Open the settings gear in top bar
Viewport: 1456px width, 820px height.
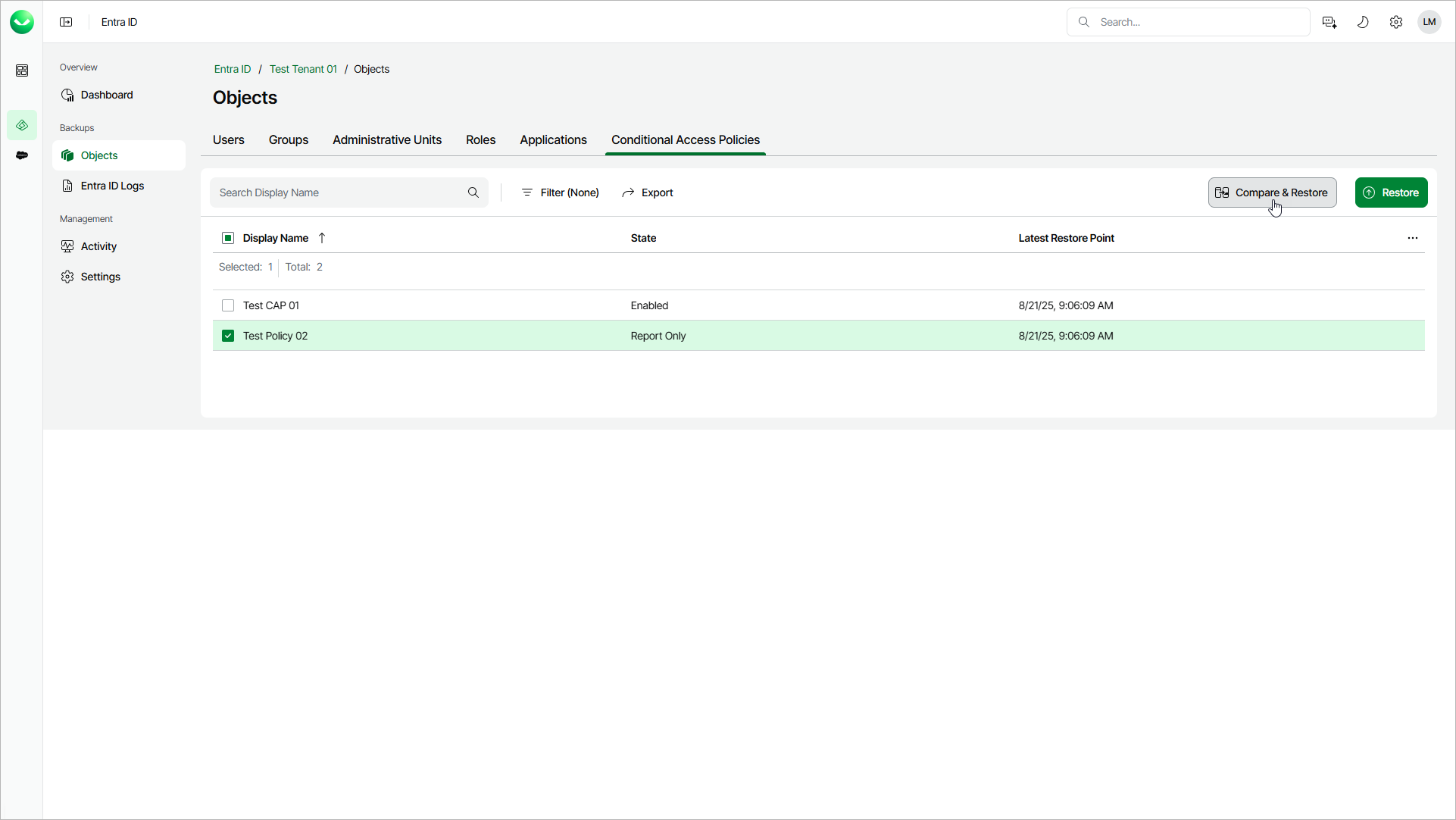pos(1396,22)
